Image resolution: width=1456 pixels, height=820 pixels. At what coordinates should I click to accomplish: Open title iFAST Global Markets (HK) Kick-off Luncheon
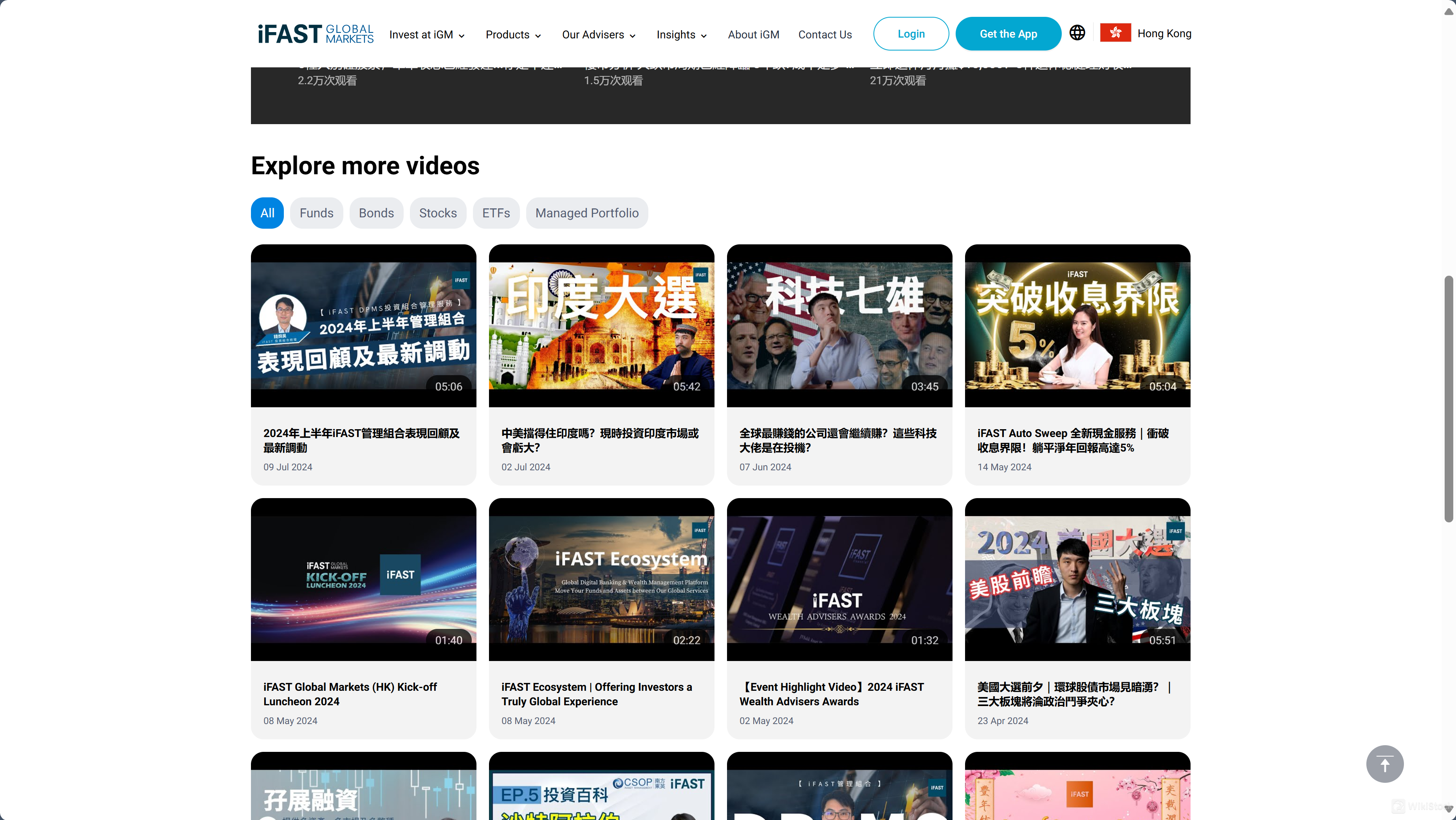point(350,694)
